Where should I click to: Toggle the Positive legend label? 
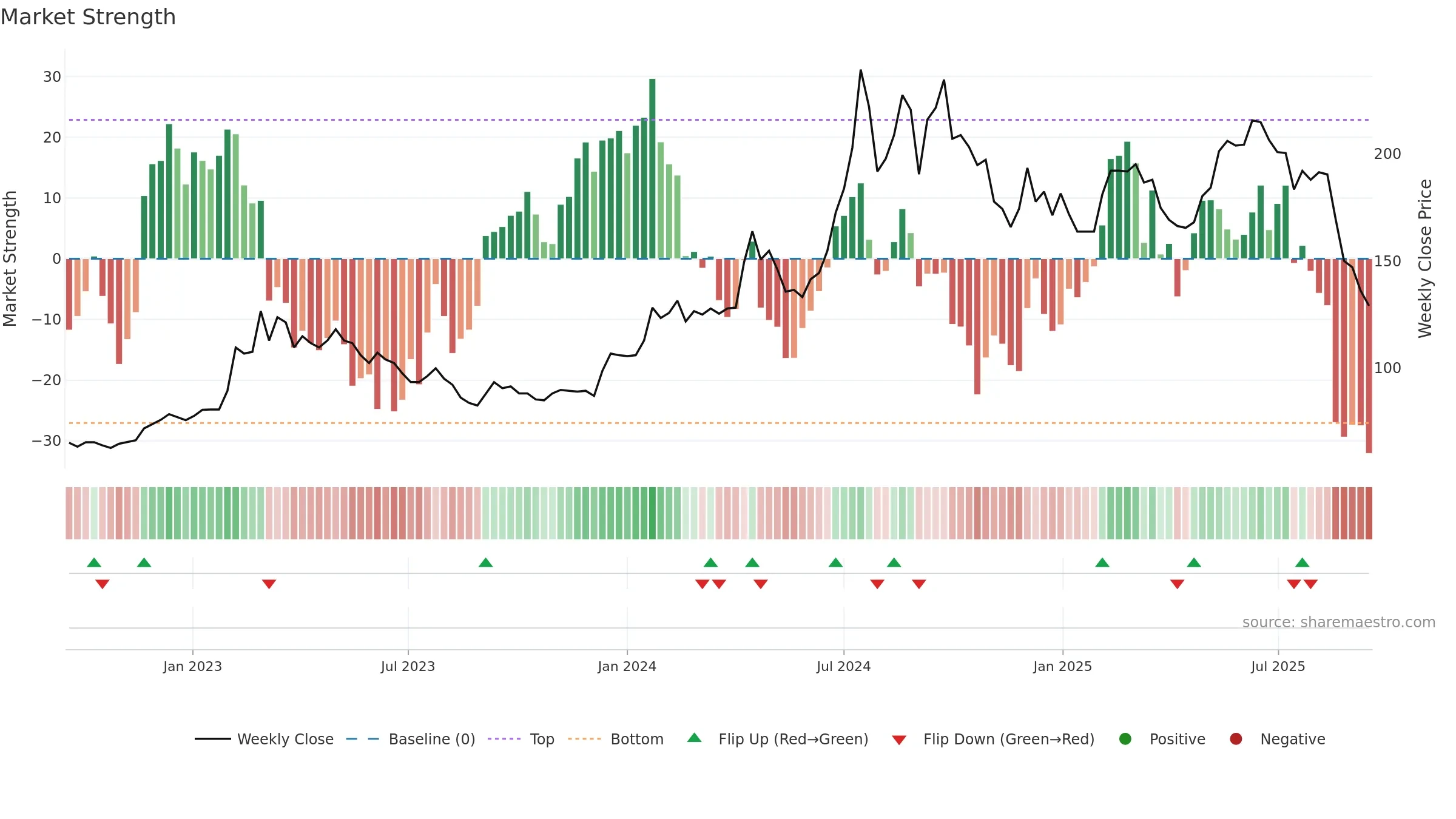pos(1178,740)
